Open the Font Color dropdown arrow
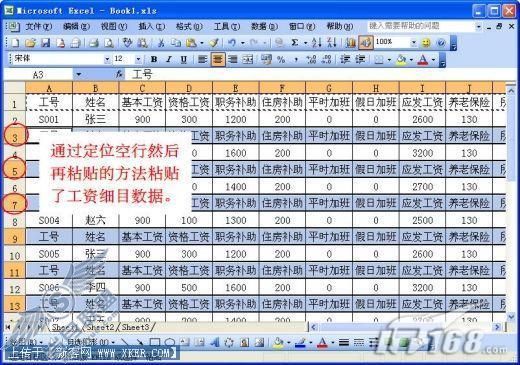520x365 pixels. pyautogui.click(x=433, y=60)
